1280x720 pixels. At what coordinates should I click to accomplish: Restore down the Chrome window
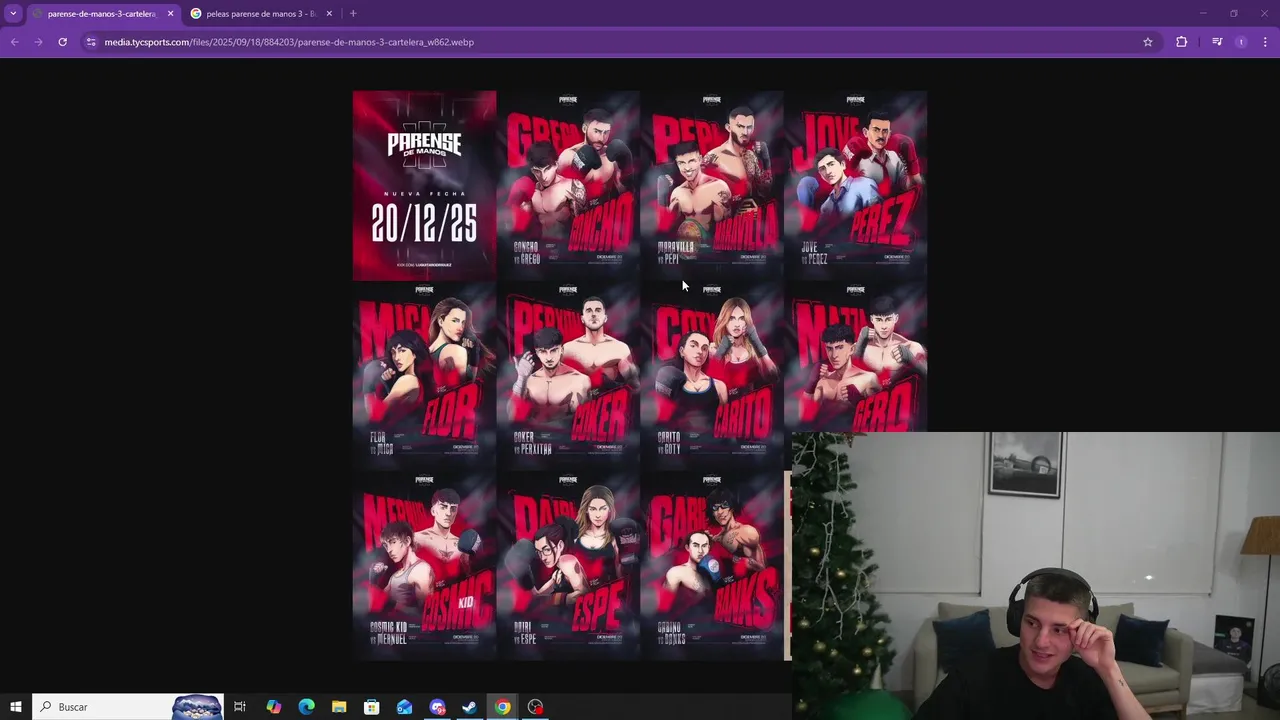1234,13
